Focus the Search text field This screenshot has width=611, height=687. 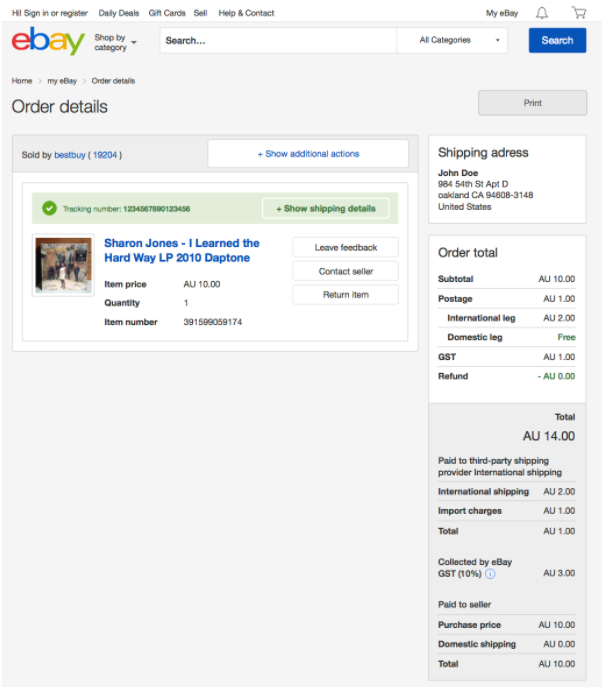click(278, 41)
